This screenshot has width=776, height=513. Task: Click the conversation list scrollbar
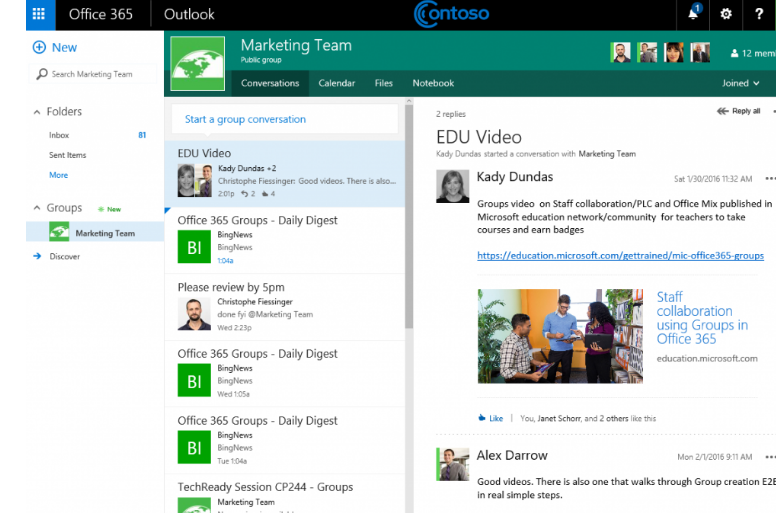[409, 215]
